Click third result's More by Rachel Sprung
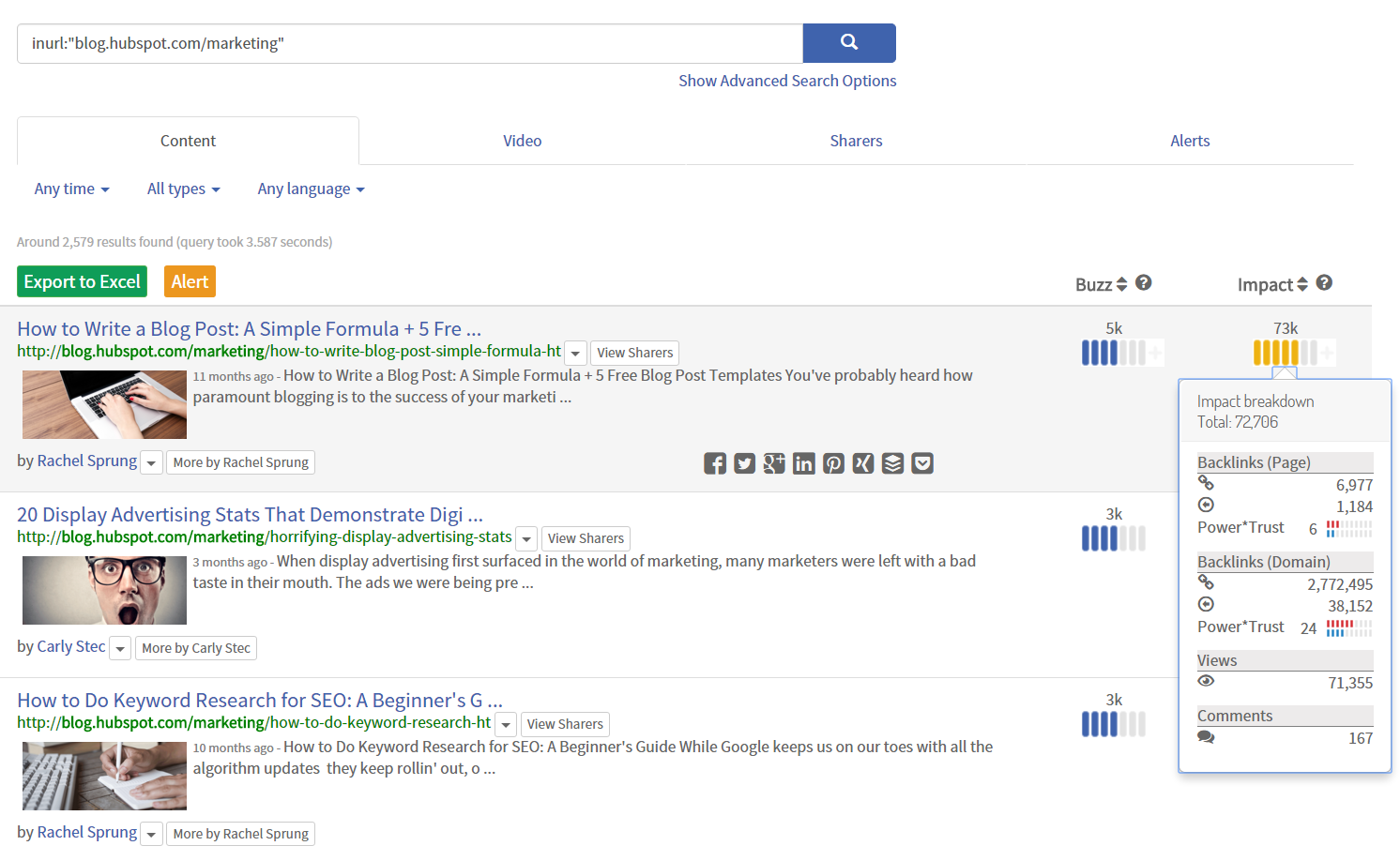This screenshot has width=1400, height=861. tap(240, 834)
